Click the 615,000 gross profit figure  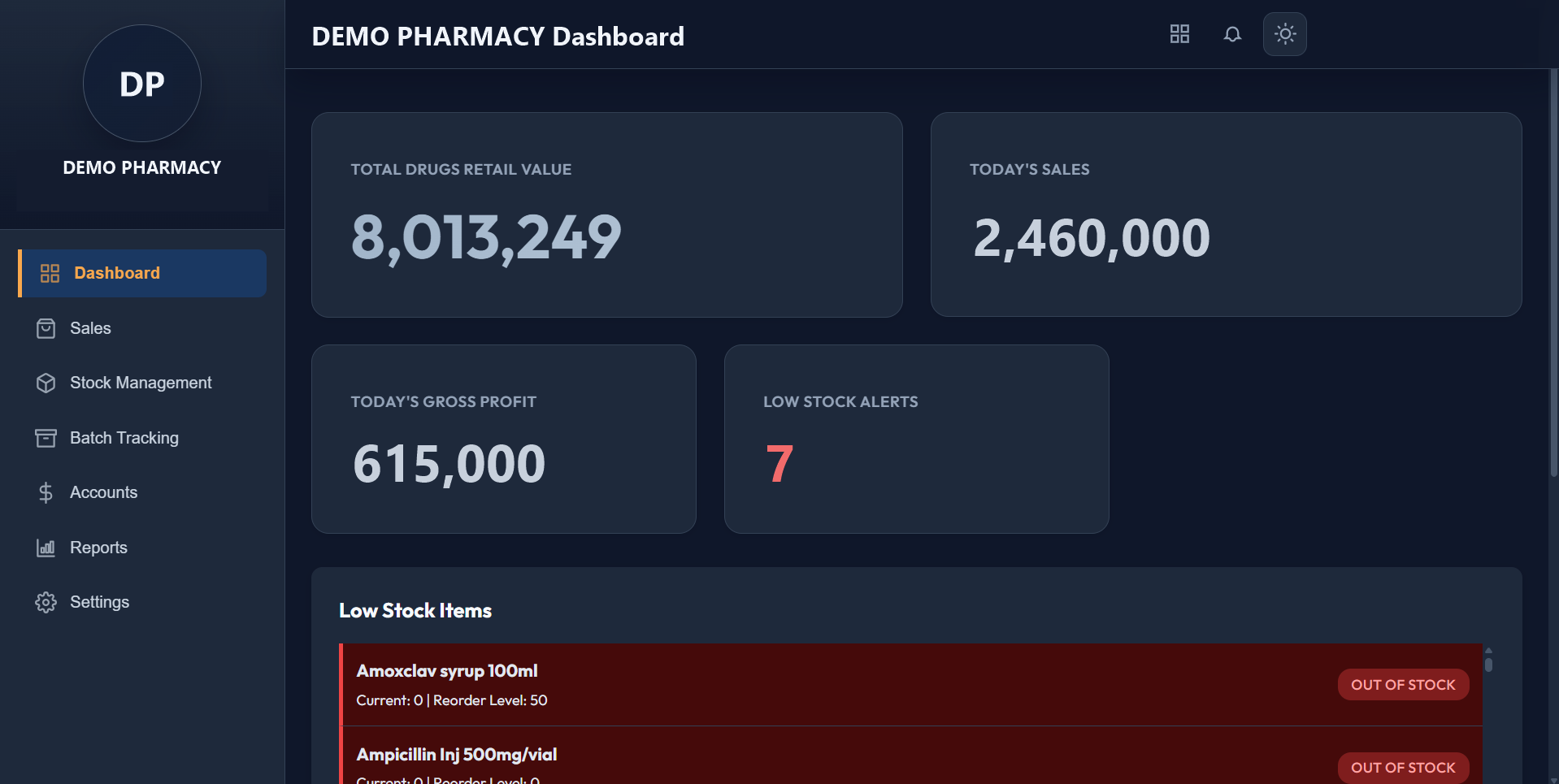coord(449,464)
